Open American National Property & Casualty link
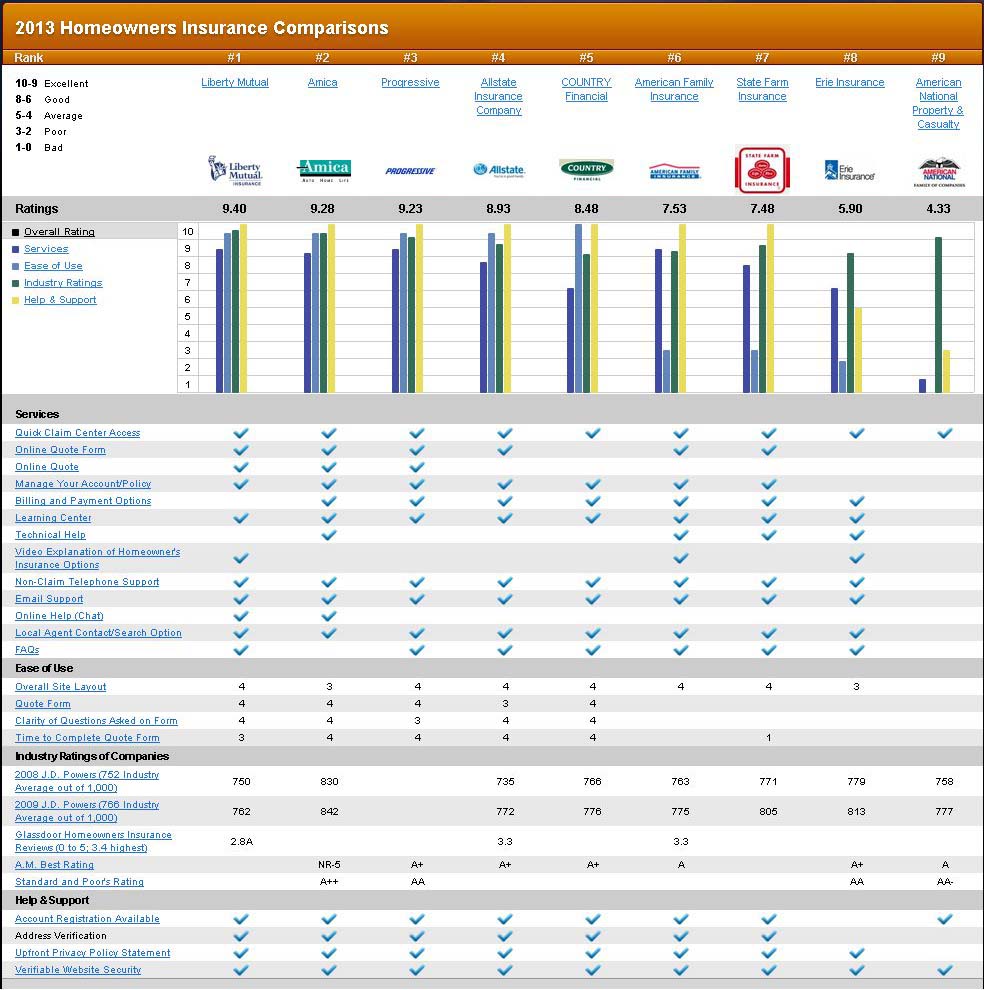This screenshot has width=984, height=990. [x=938, y=104]
